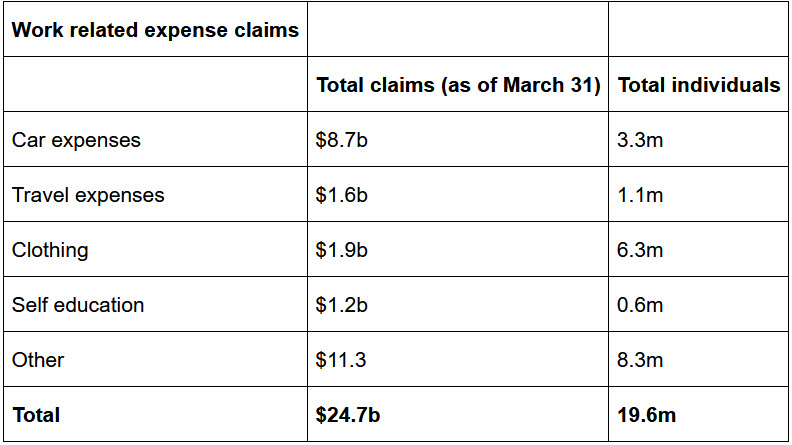Select the $1.2b self education amount
The height and width of the screenshot is (445, 792).
[342, 305]
